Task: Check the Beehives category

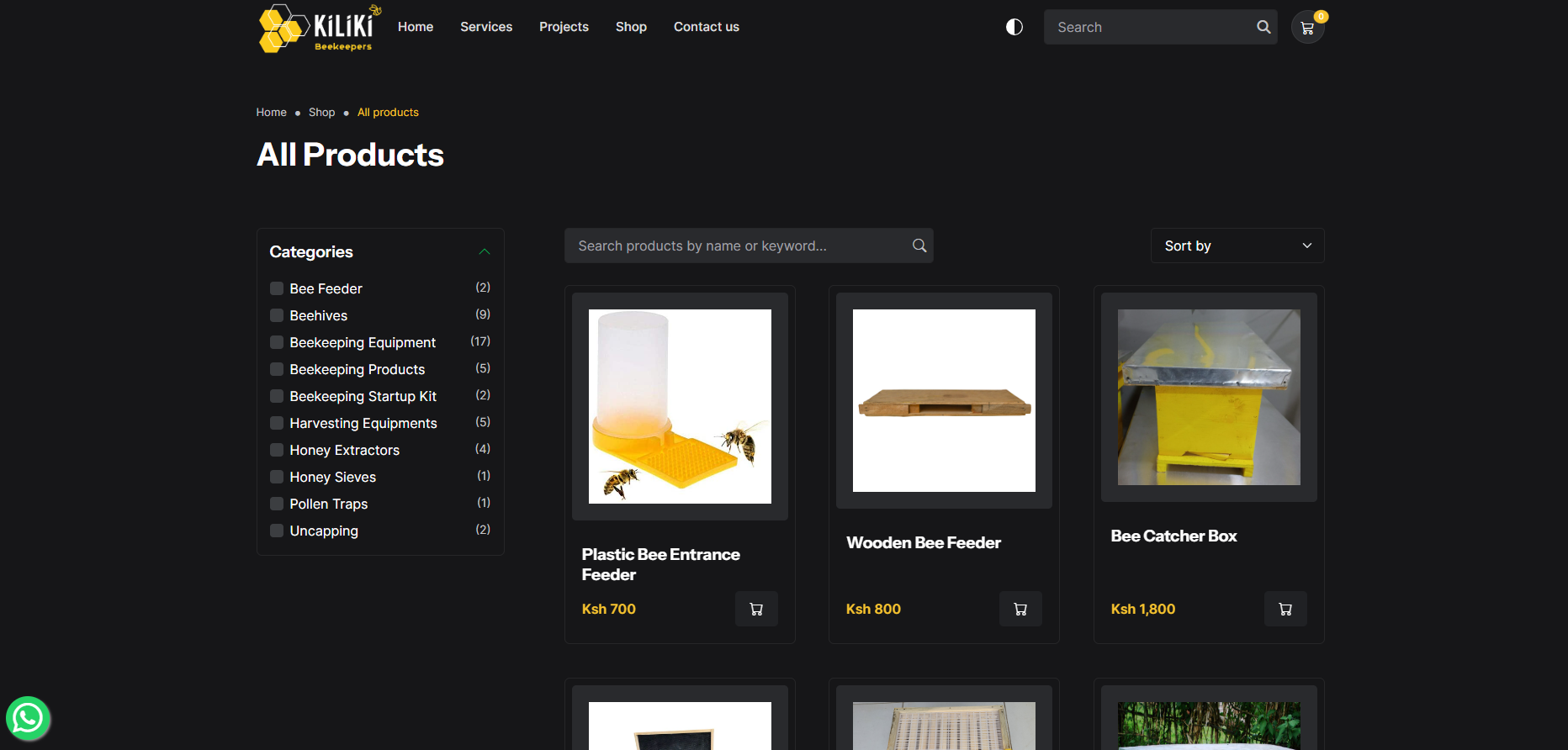Action: coord(277,315)
